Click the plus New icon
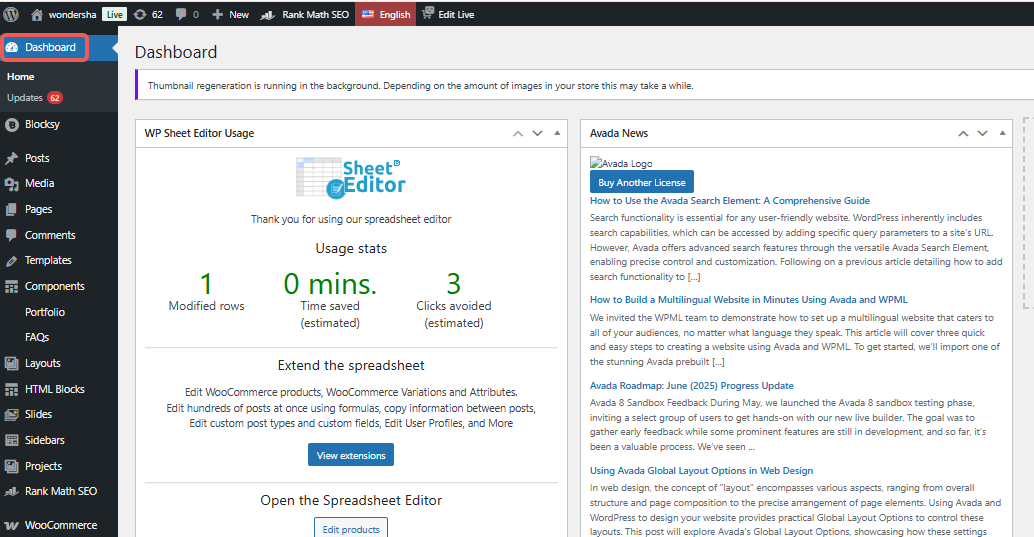 pos(218,14)
